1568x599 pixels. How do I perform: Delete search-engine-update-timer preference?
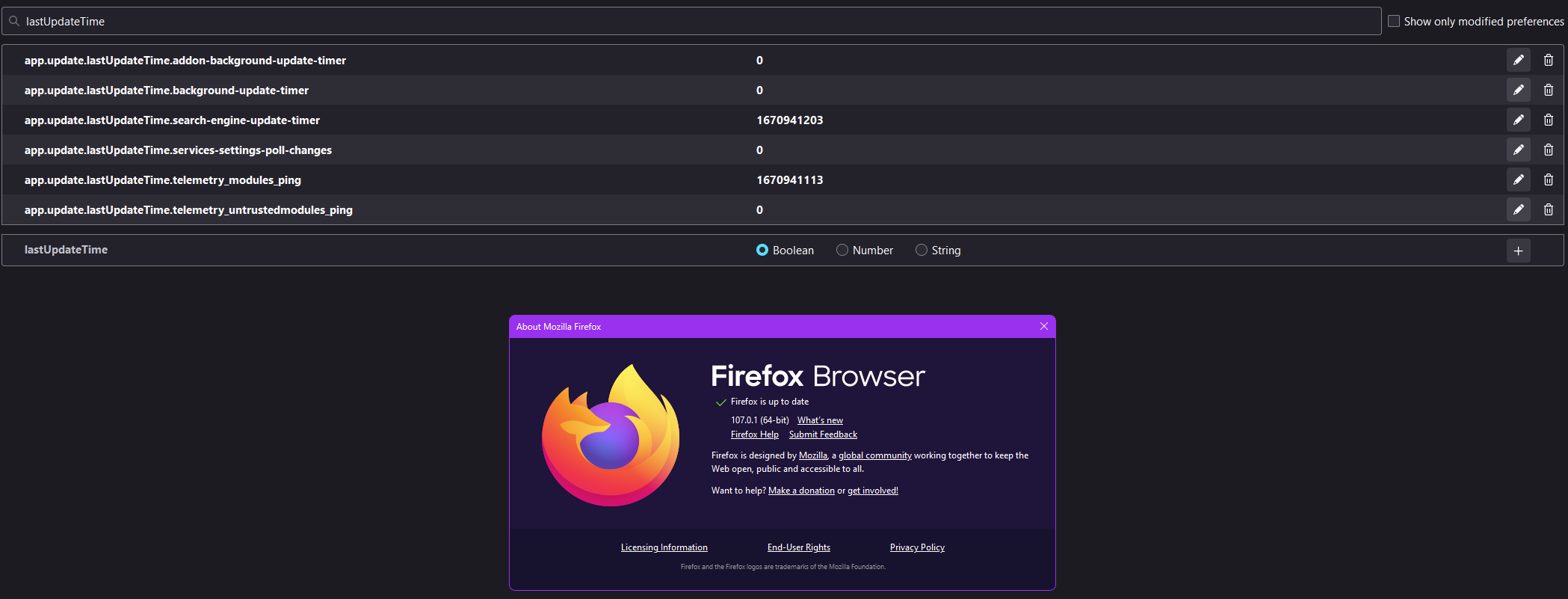(1549, 120)
